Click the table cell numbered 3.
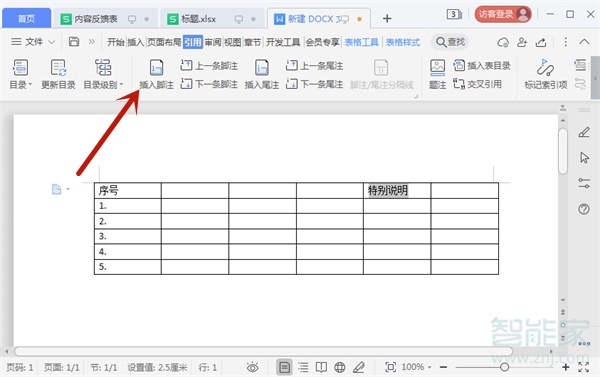 click(127, 236)
